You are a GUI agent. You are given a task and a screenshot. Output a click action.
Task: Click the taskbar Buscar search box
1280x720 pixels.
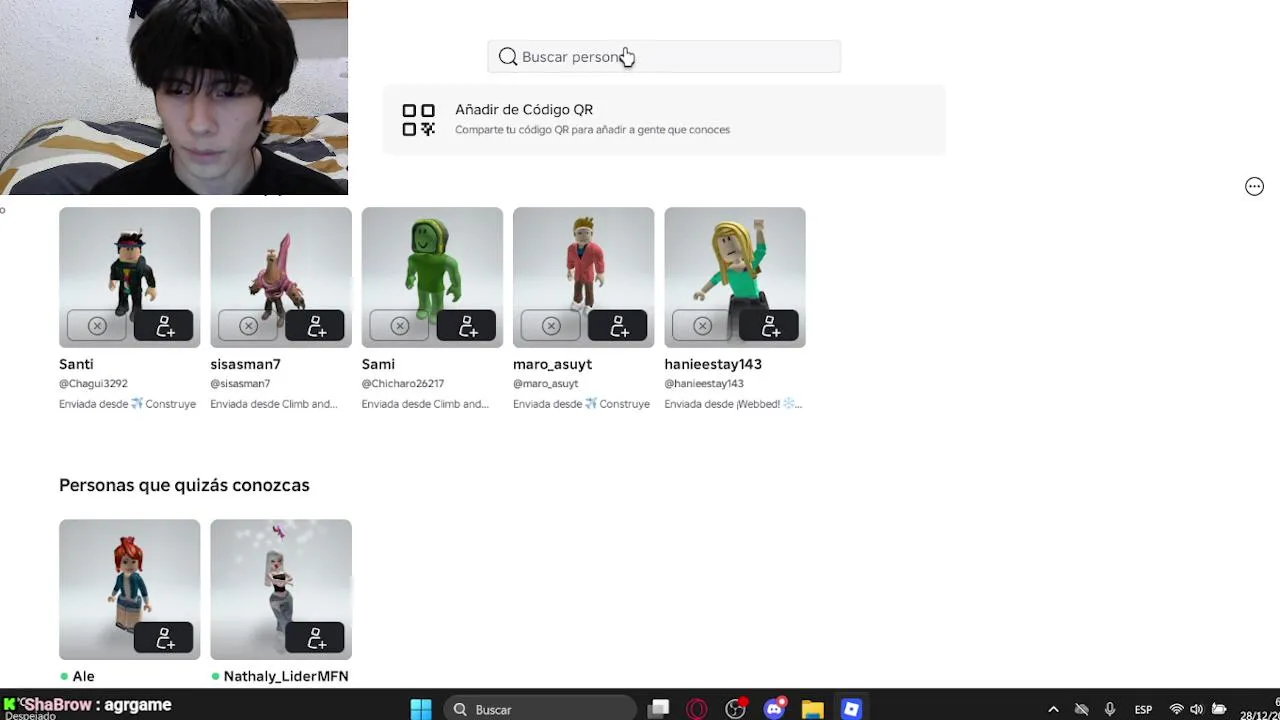540,709
